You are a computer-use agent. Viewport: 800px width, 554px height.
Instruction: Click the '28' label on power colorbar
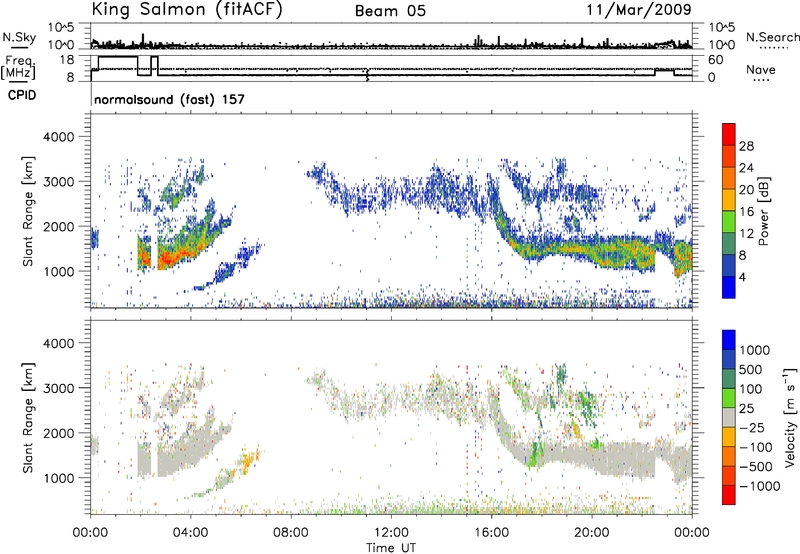[x=746, y=146]
